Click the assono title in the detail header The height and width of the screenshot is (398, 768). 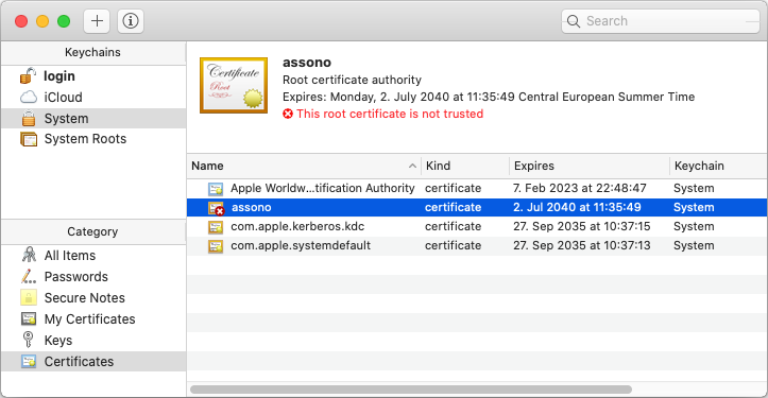point(307,62)
